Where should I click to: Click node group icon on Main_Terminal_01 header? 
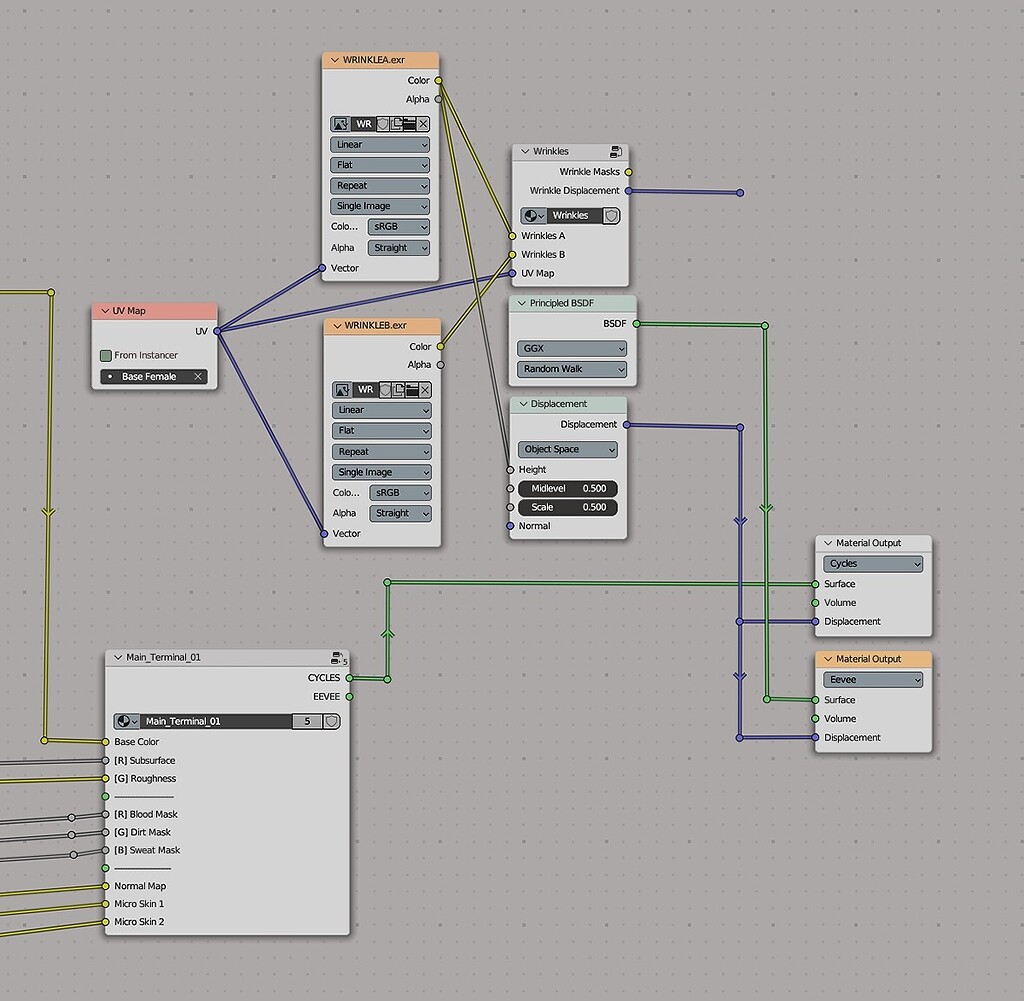pos(338,658)
